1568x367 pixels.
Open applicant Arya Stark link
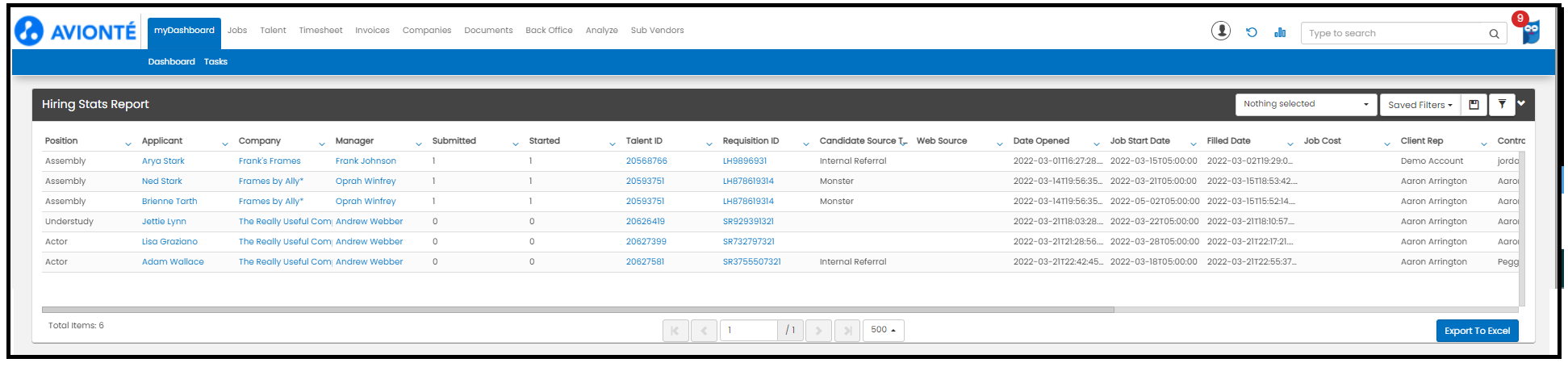163,161
